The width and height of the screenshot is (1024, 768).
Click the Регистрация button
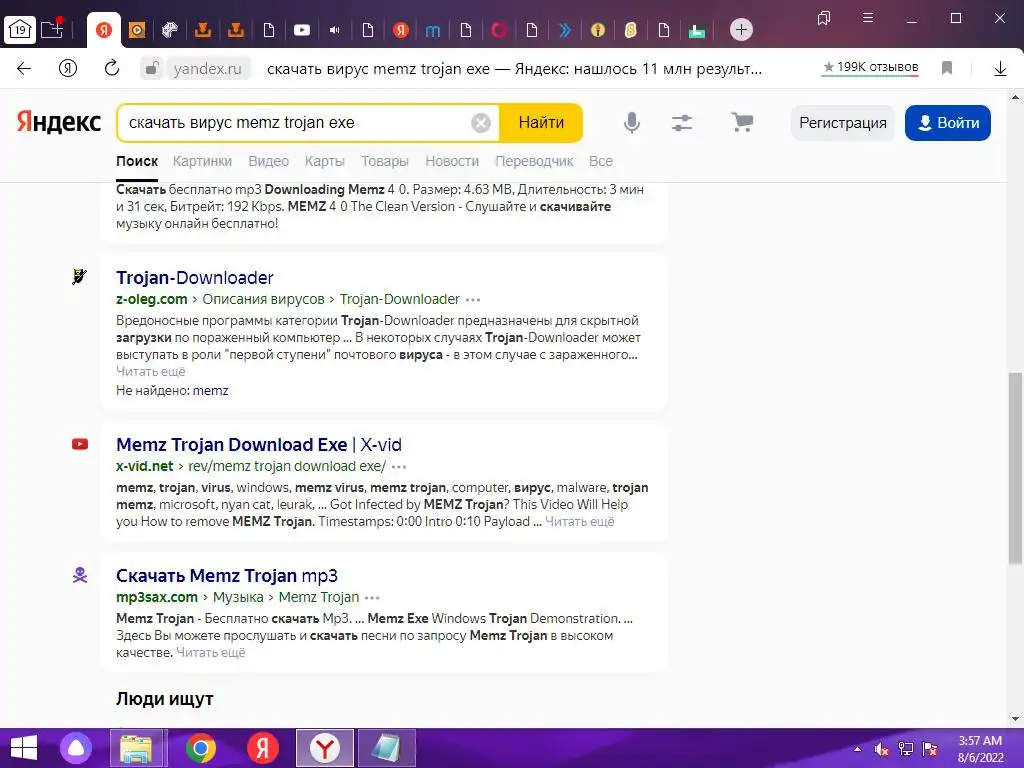842,123
